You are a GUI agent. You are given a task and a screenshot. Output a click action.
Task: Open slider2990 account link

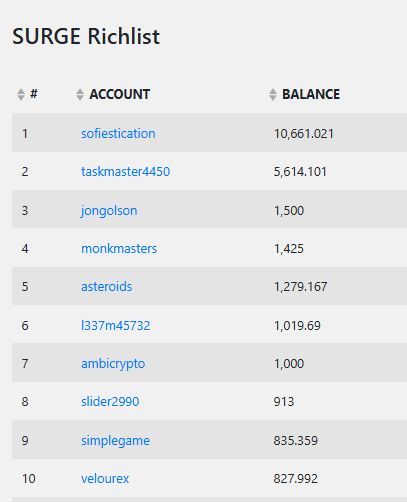coord(110,402)
